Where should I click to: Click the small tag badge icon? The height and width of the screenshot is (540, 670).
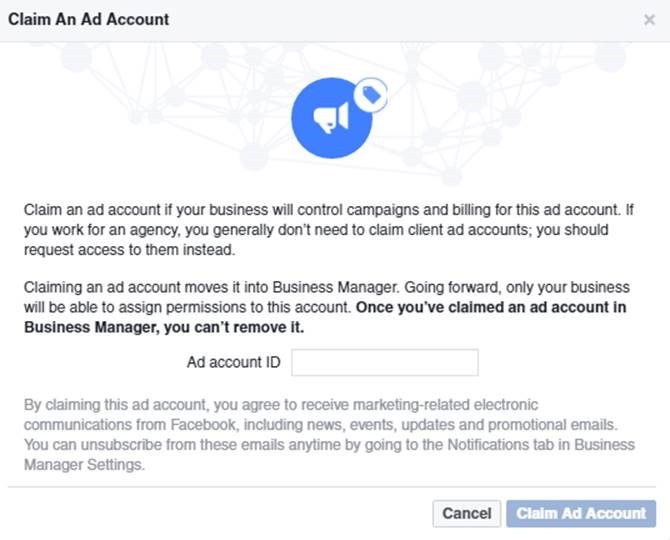point(372,94)
